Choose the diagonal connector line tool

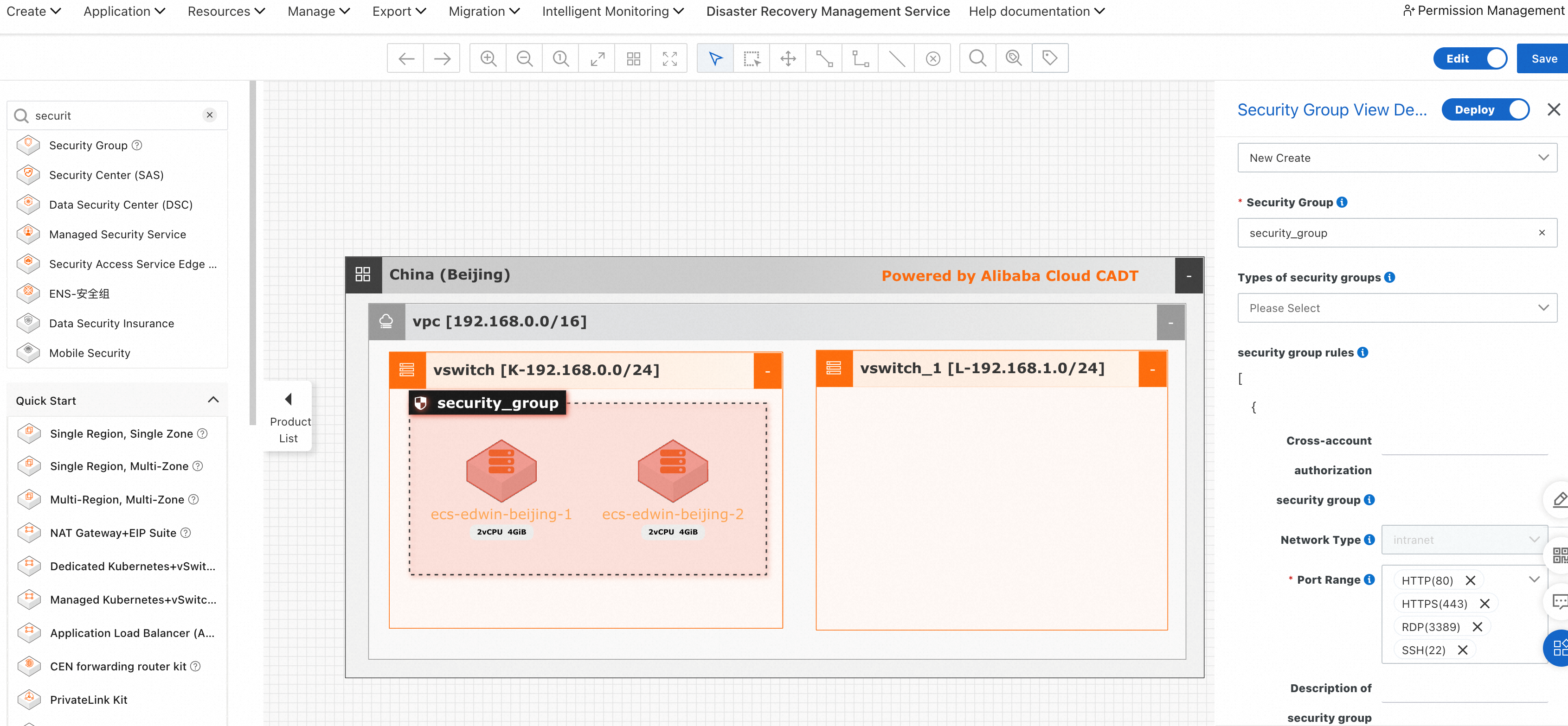tap(824, 58)
